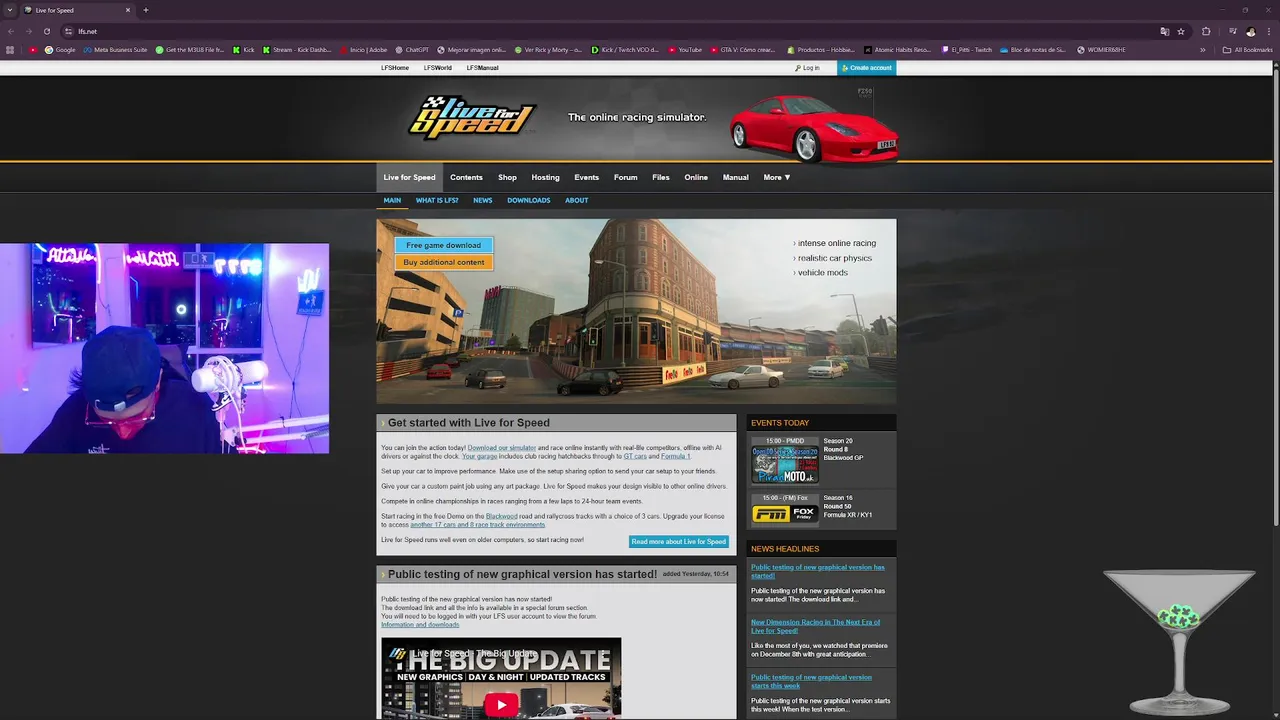Image resolution: width=1280 pixels, height=720 pixels.
Task: Open the Google bookmark
Action: click(61, 50)
